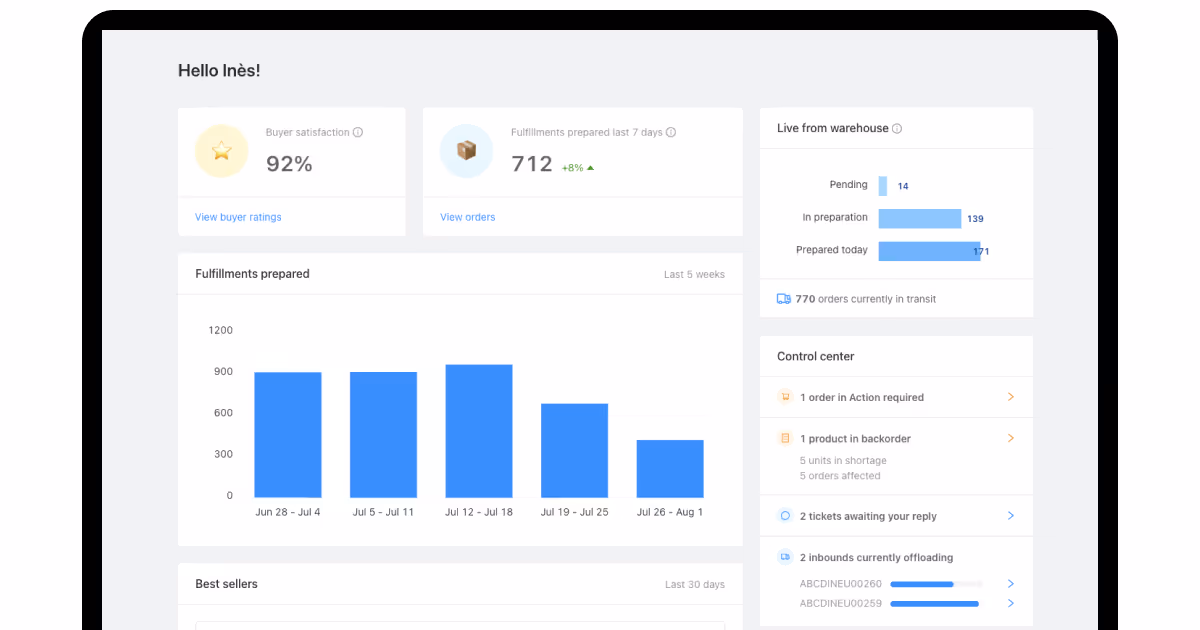The height and width of the screenshot is (630, 1200).
Task: Click the backorder product icon
Action: [785, 438]
